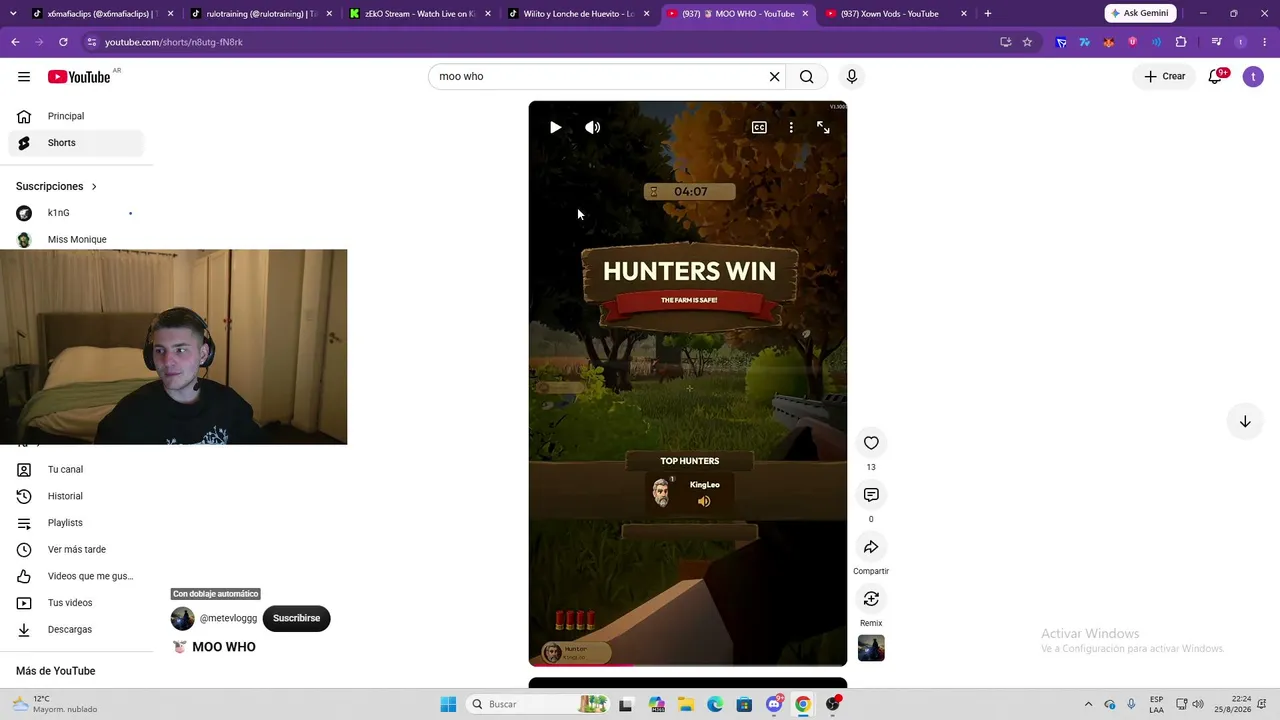
Task: Open the sound thumbnail below Remix
Action: (x=871, y=648)
